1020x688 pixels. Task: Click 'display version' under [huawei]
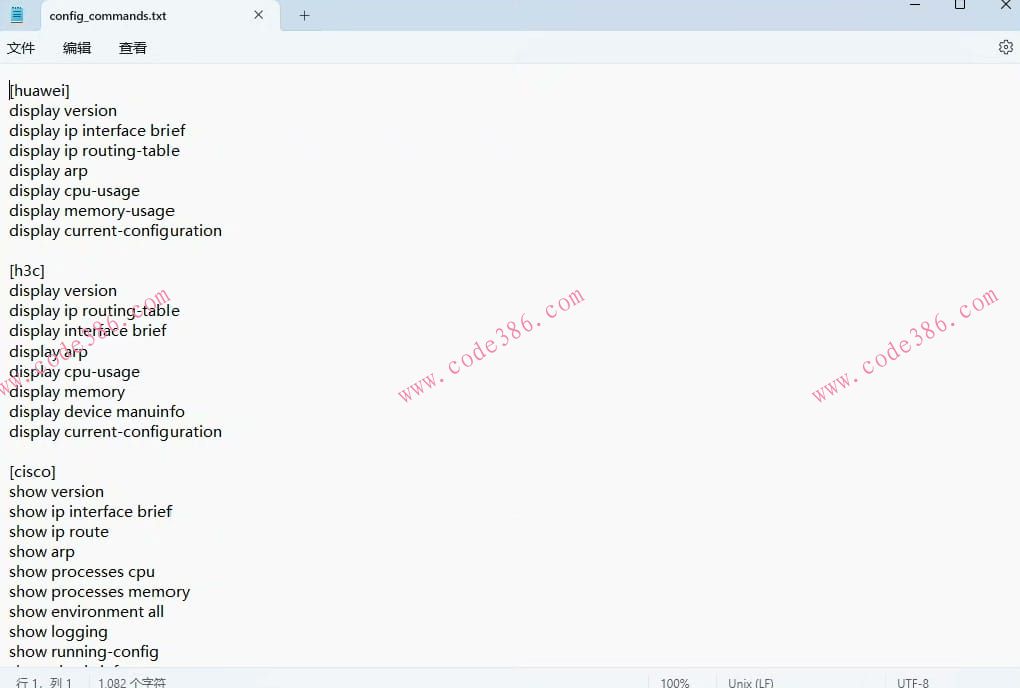click(63, 111)
